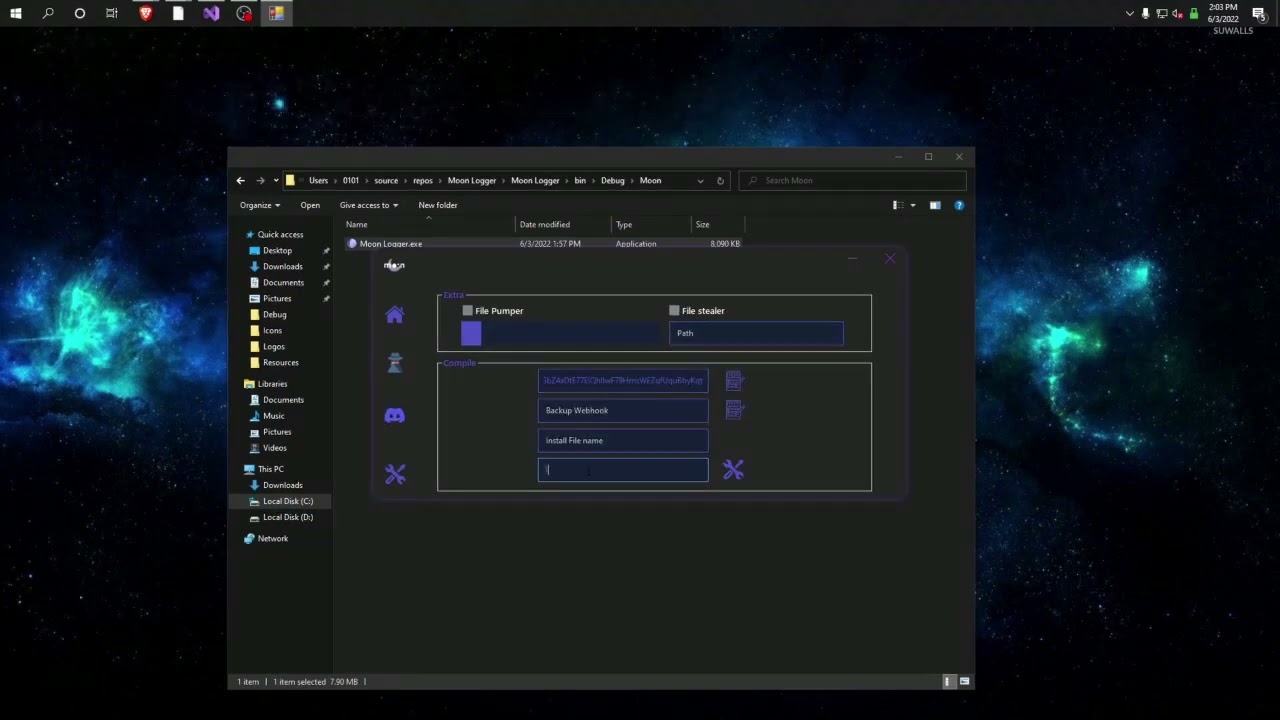Open Task View on the taskbar
This screenshot has width=1280, height=720.
tap(112, 14)
